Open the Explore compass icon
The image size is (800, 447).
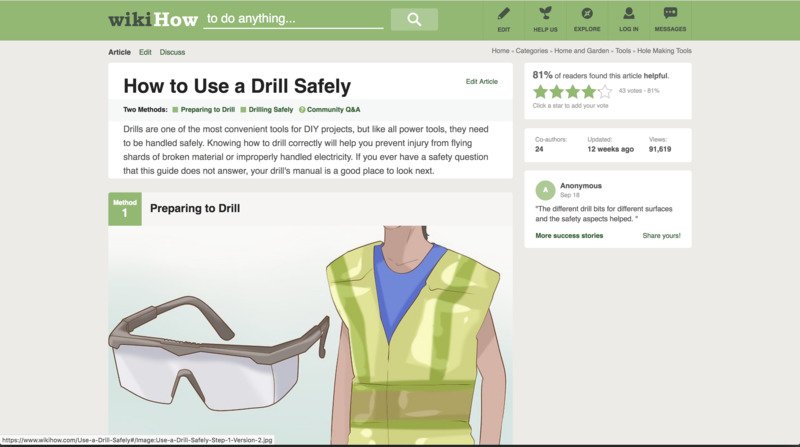[x=587, y=14]
